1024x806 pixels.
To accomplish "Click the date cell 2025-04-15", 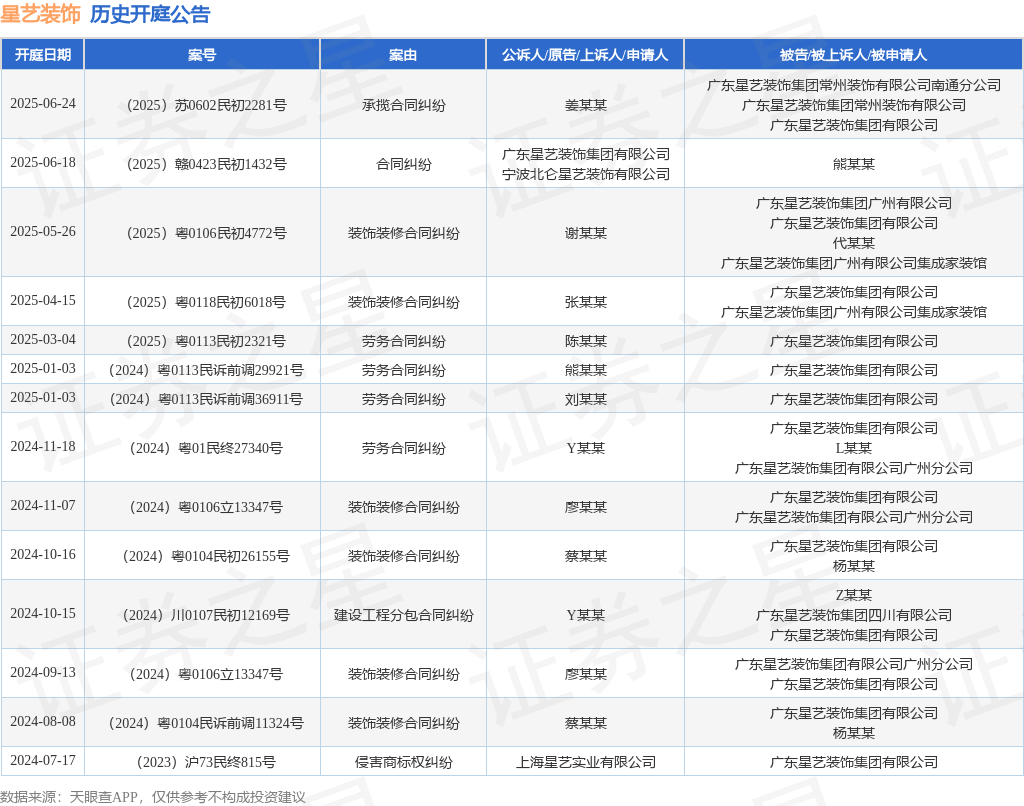I will coord(42,301).
